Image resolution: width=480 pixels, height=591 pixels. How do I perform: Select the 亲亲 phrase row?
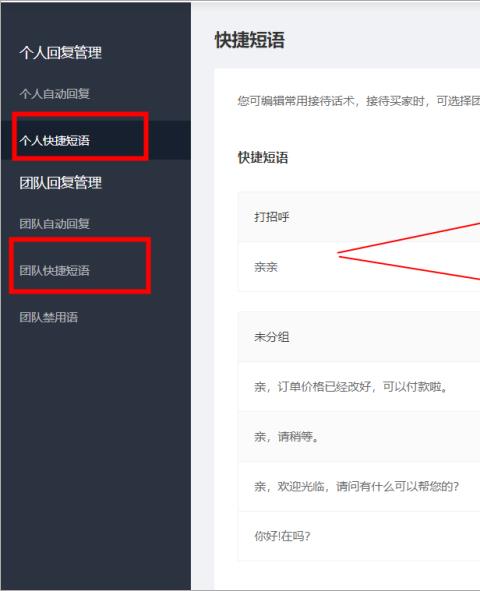click(359, 267)
